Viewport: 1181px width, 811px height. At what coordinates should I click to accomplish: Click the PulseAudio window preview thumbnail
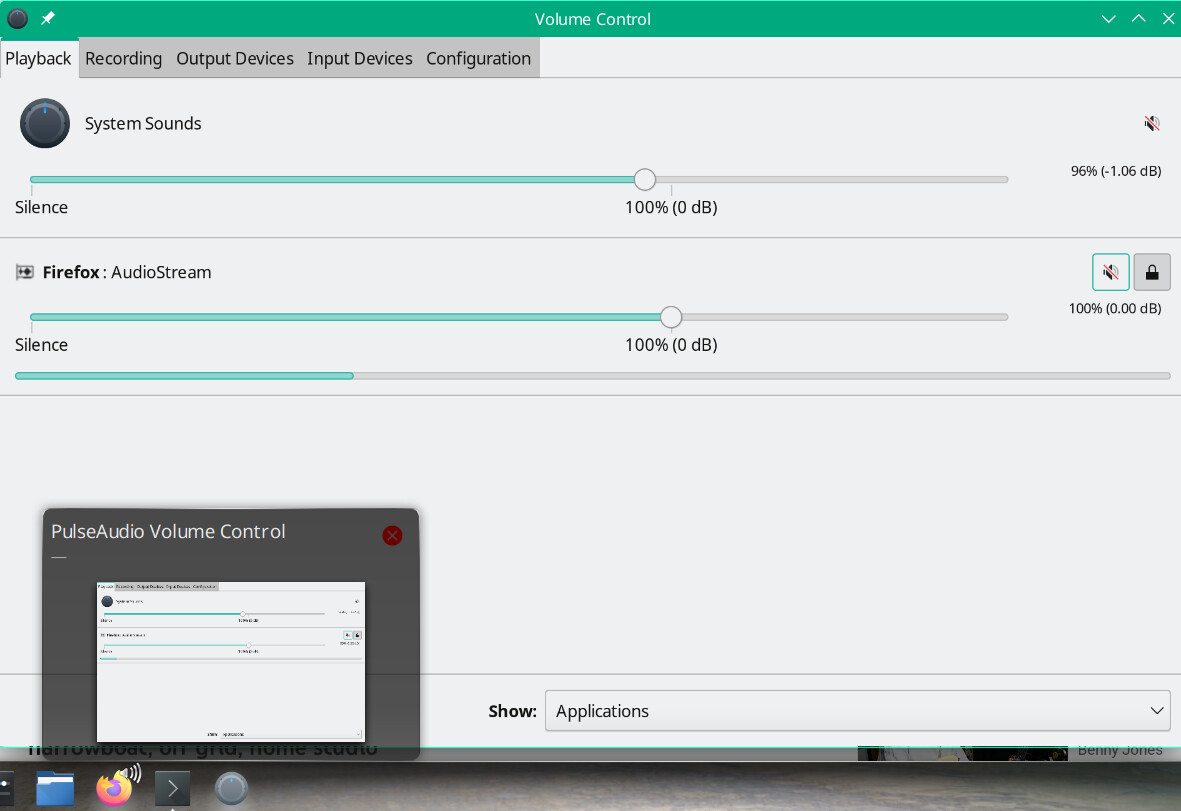[x=231, y=661]
